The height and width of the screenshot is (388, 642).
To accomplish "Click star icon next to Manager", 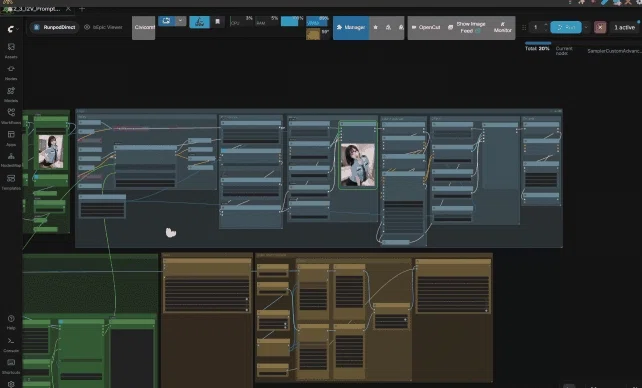I will click(375, 27).
